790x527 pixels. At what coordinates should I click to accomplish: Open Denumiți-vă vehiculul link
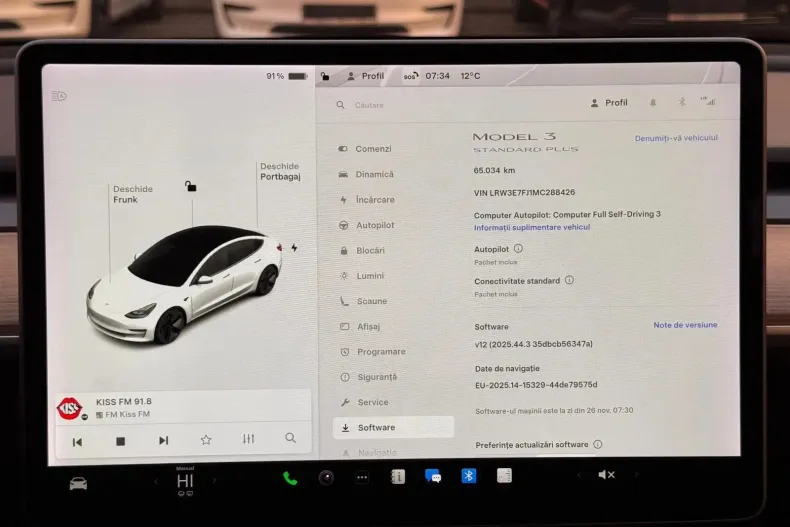676,138
